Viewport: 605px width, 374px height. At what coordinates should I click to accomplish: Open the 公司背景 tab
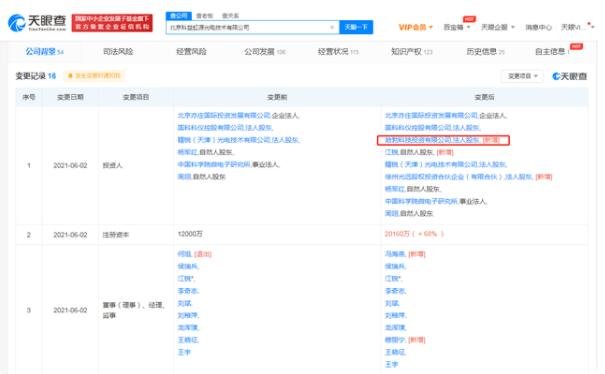(44, 51)
